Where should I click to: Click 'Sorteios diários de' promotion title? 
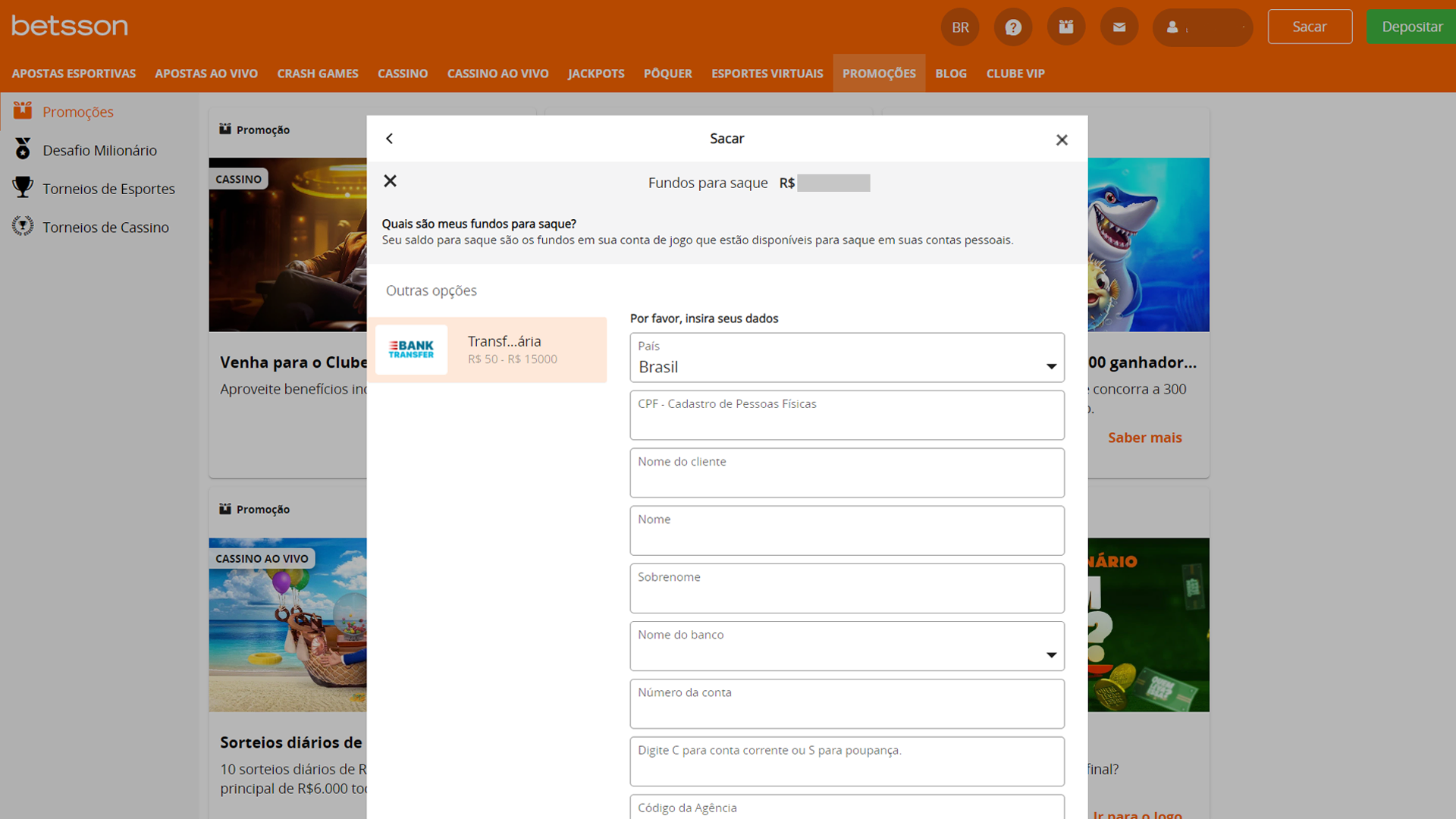pos(291,742)
